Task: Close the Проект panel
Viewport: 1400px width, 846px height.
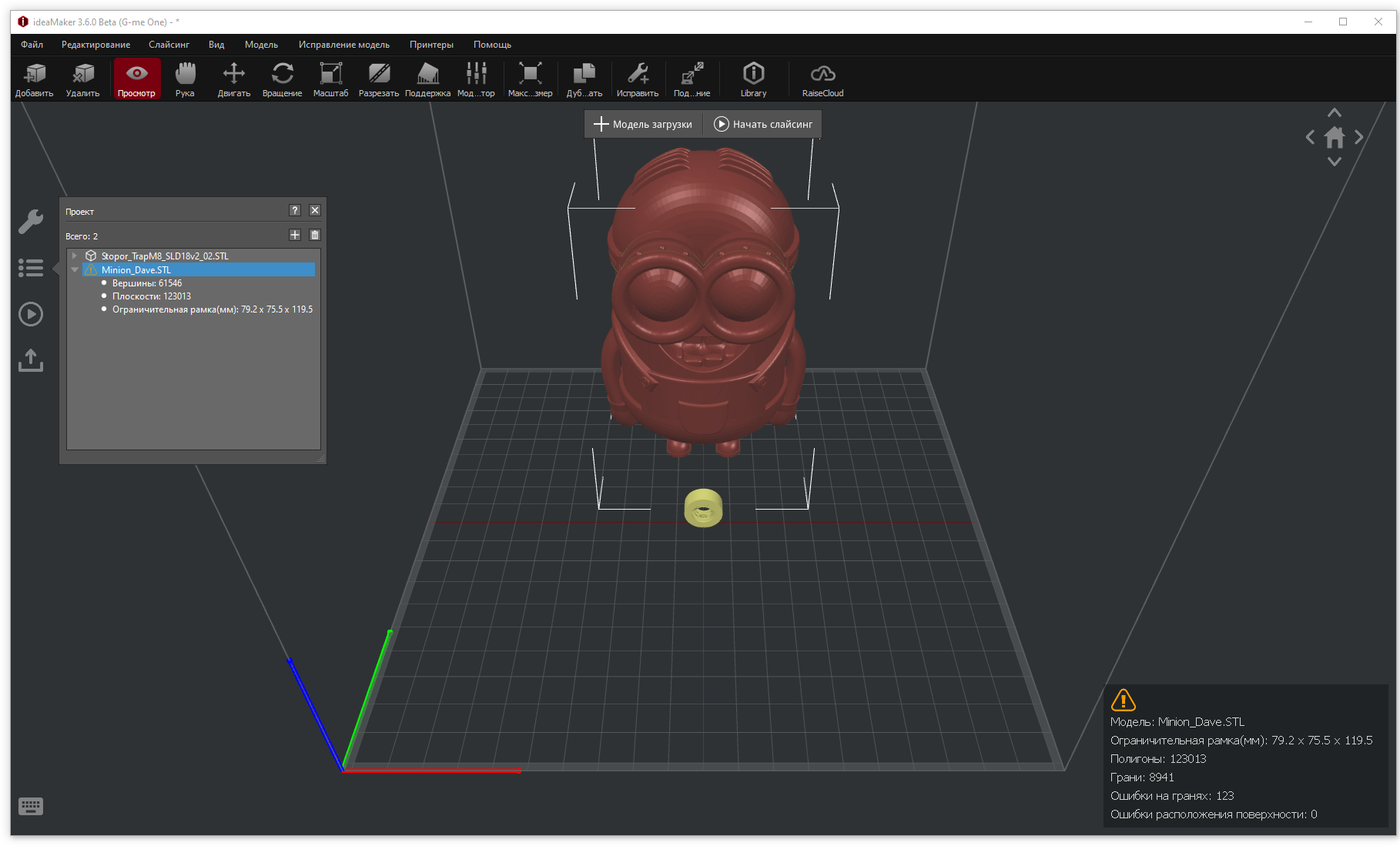Action: (x=315, y=210)
